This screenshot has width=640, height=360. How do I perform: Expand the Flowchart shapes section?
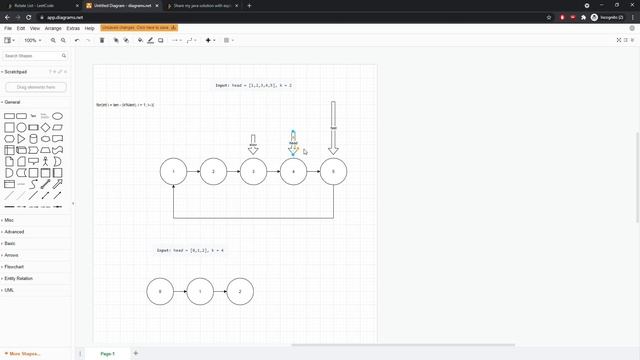coord(14,267)
